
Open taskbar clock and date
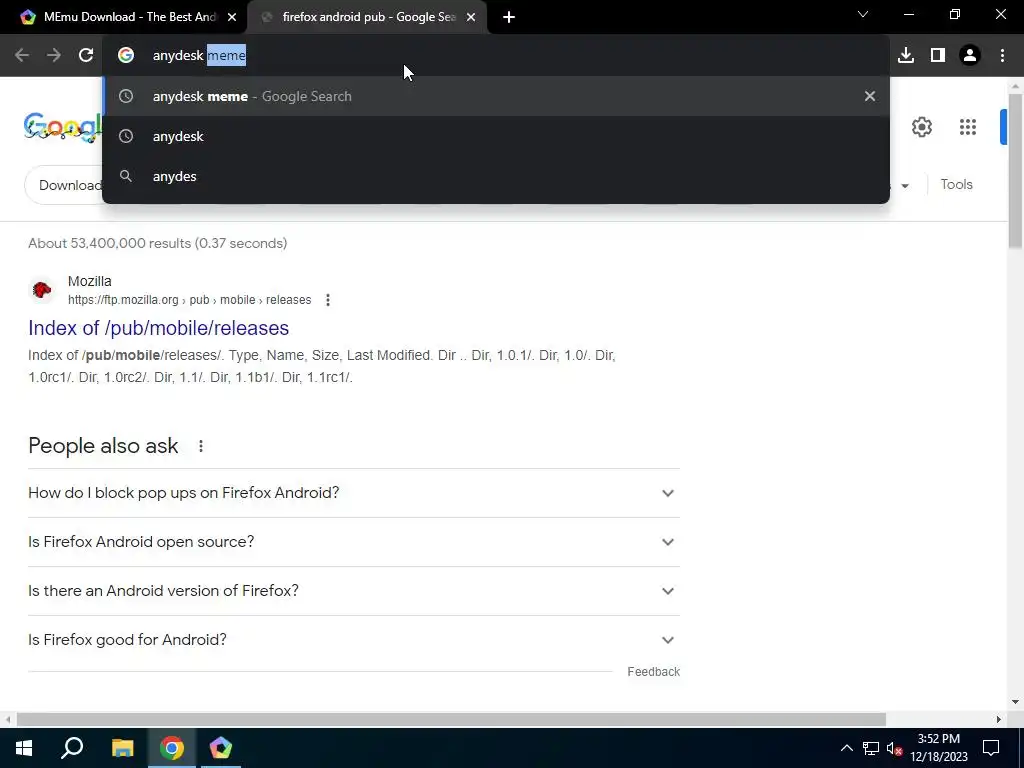tap(939, 748)
